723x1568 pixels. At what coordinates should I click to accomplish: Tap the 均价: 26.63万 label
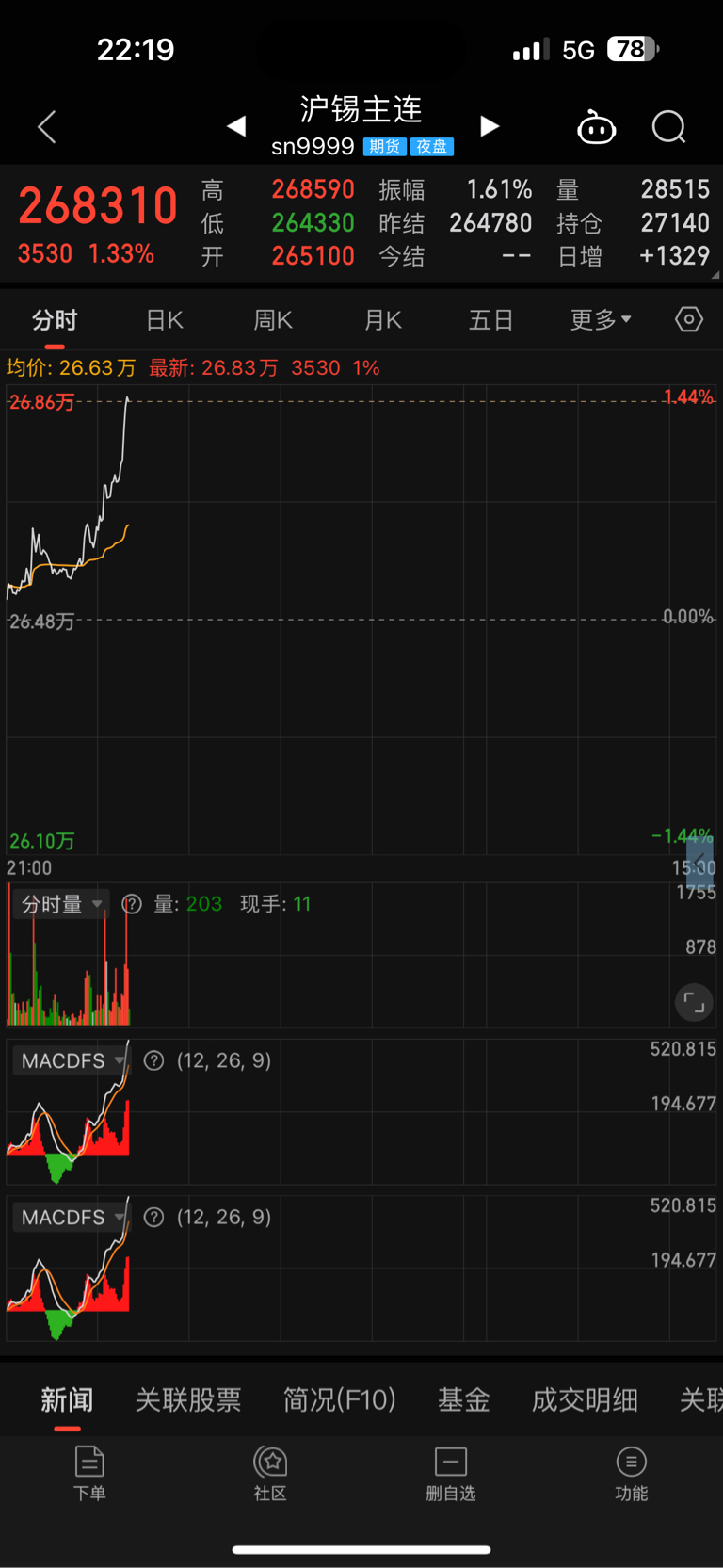pyautogui.click(x=71, y=368)
